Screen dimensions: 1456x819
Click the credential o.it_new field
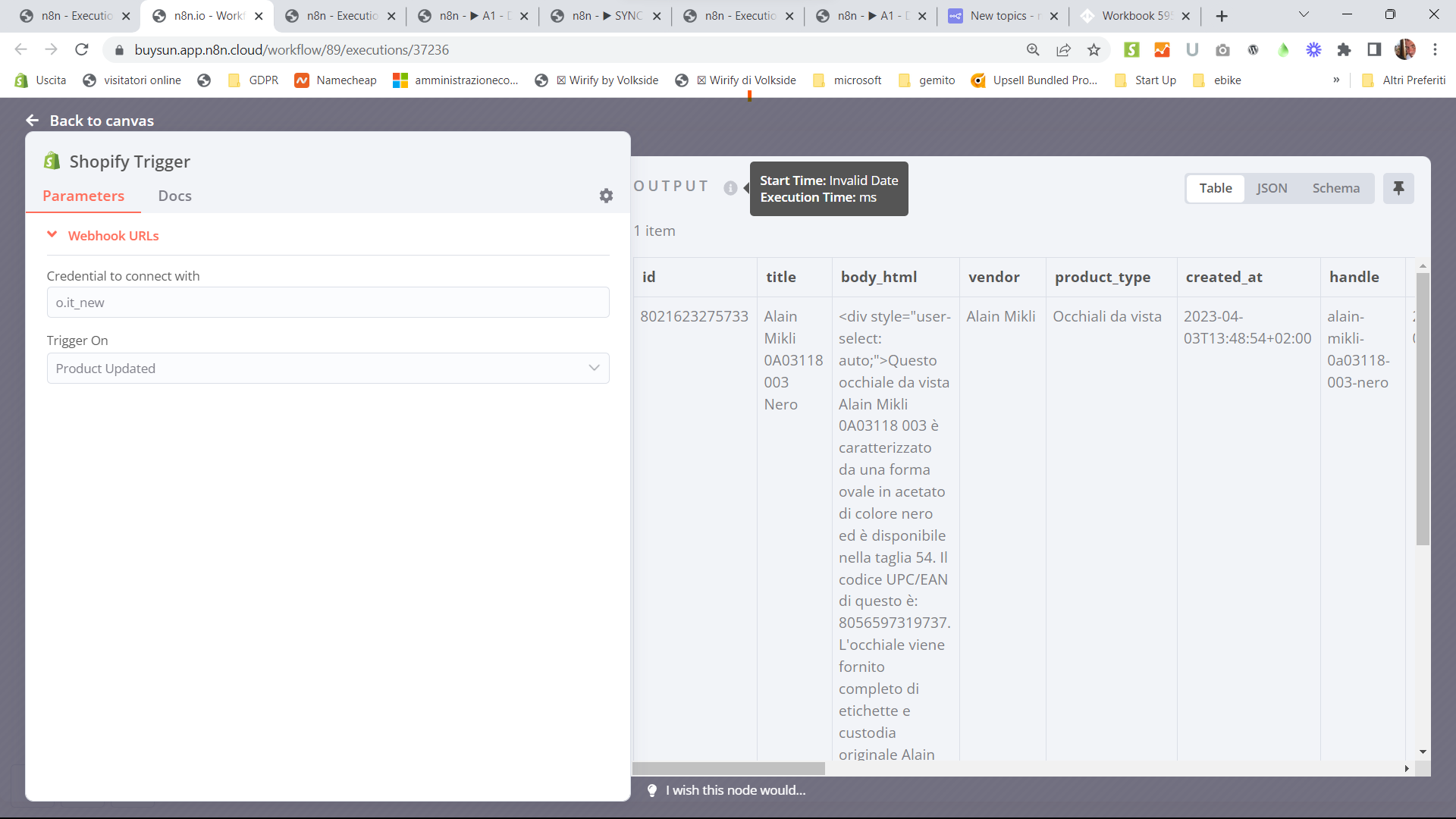pos(328,303)
